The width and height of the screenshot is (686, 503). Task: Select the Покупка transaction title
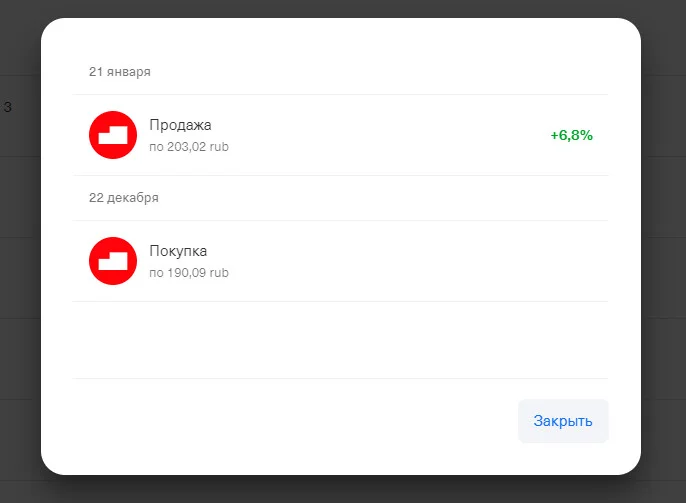[178, 251]
